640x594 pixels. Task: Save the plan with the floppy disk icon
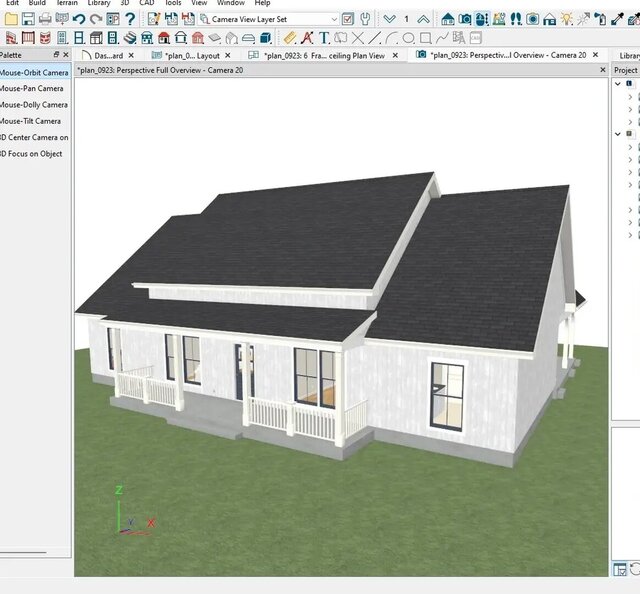(28, 19)
